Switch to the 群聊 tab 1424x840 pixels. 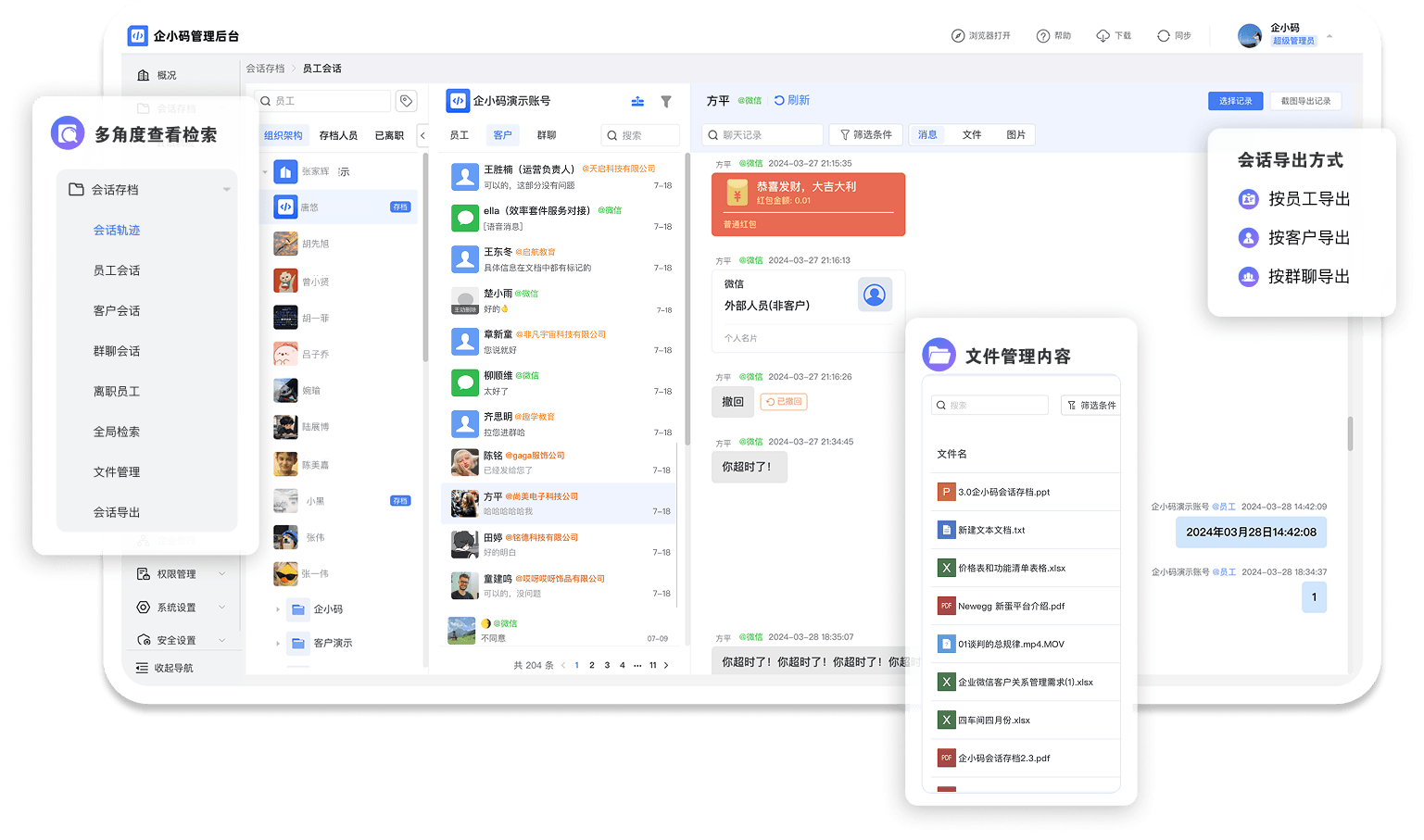[x=547, y=135]
